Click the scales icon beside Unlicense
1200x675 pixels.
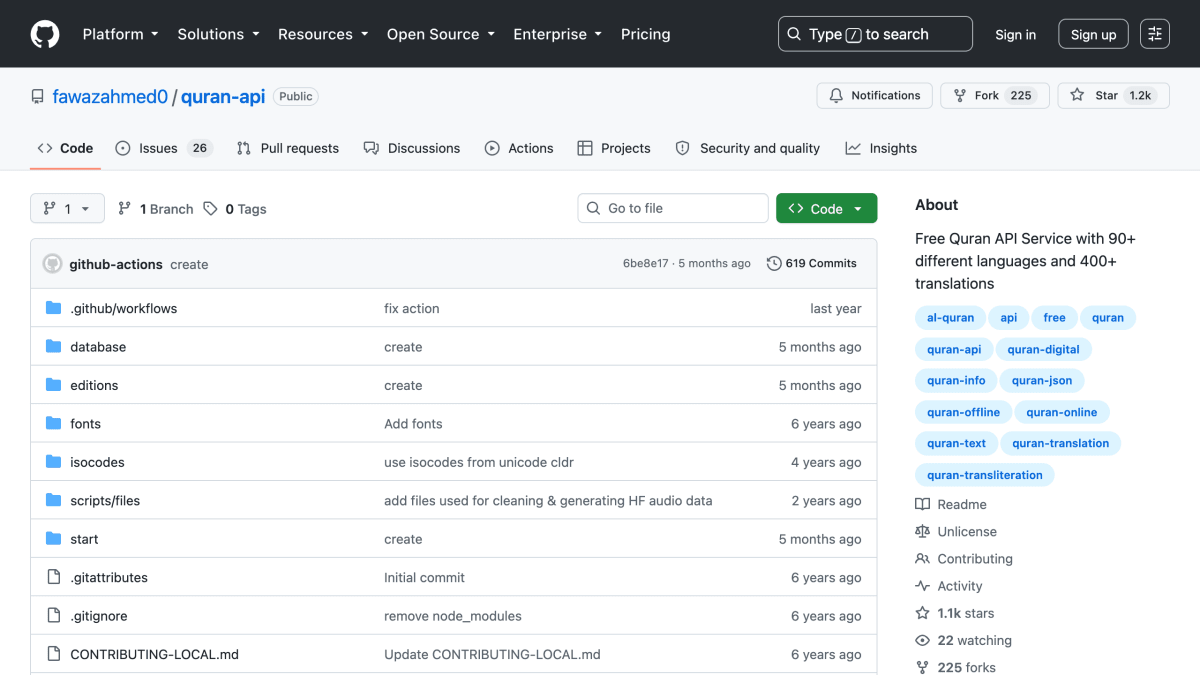point(923,532)
